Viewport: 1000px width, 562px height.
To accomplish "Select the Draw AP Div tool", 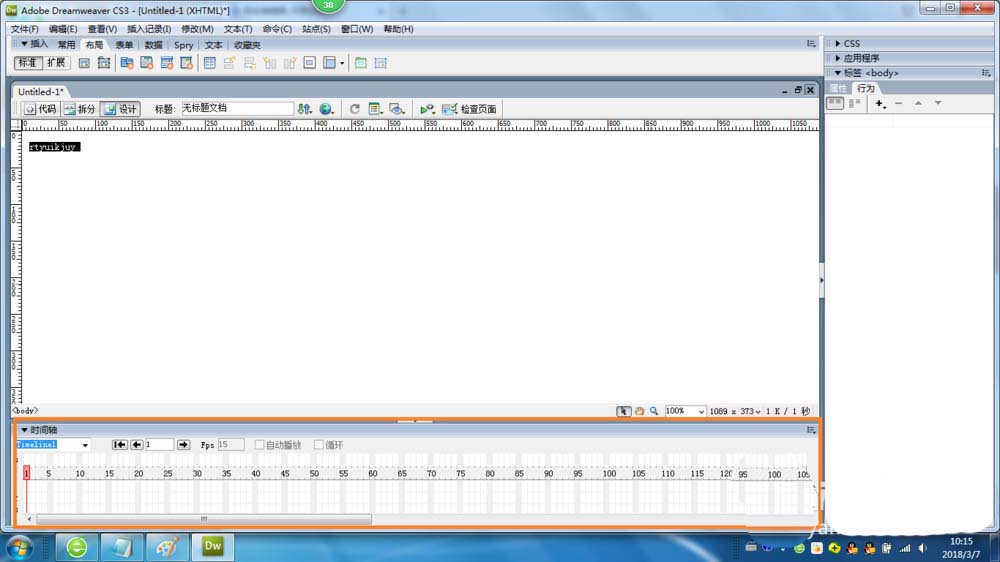I will pyautogui.click(x=103, y=63).
